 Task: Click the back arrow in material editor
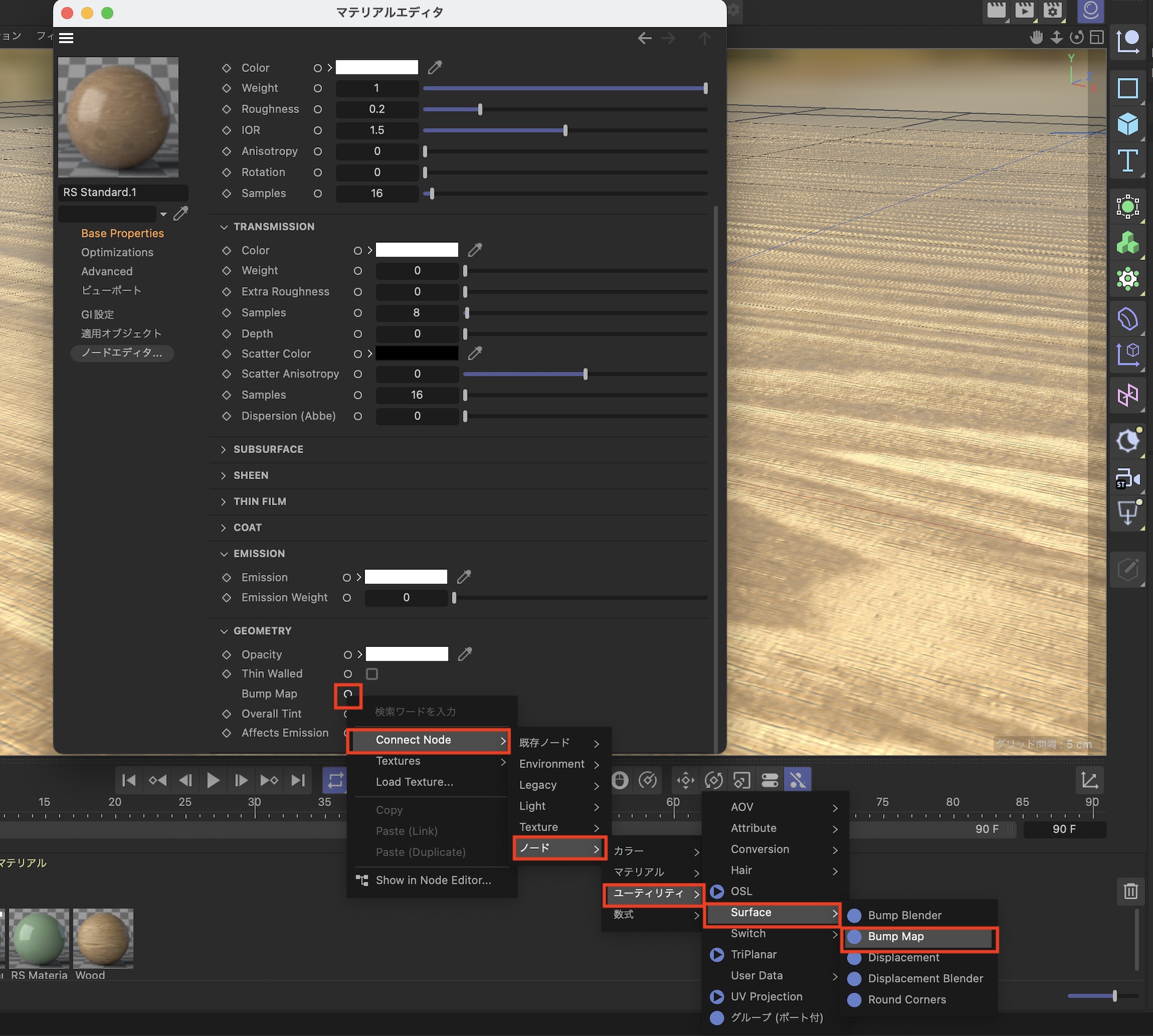(x=645, y=38)
